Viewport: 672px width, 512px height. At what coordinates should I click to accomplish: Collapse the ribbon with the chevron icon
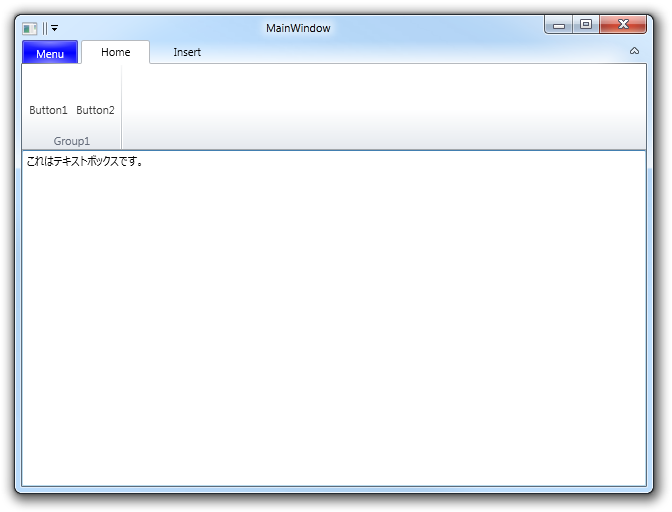[x=634, y=51]
